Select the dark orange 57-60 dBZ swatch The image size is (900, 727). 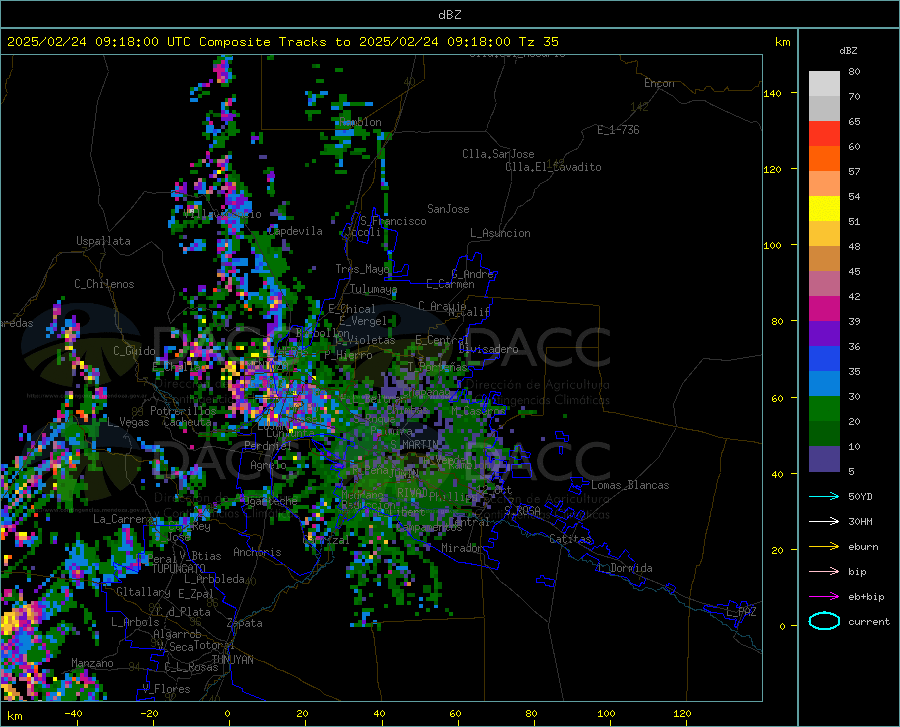[x=824, y=159]
